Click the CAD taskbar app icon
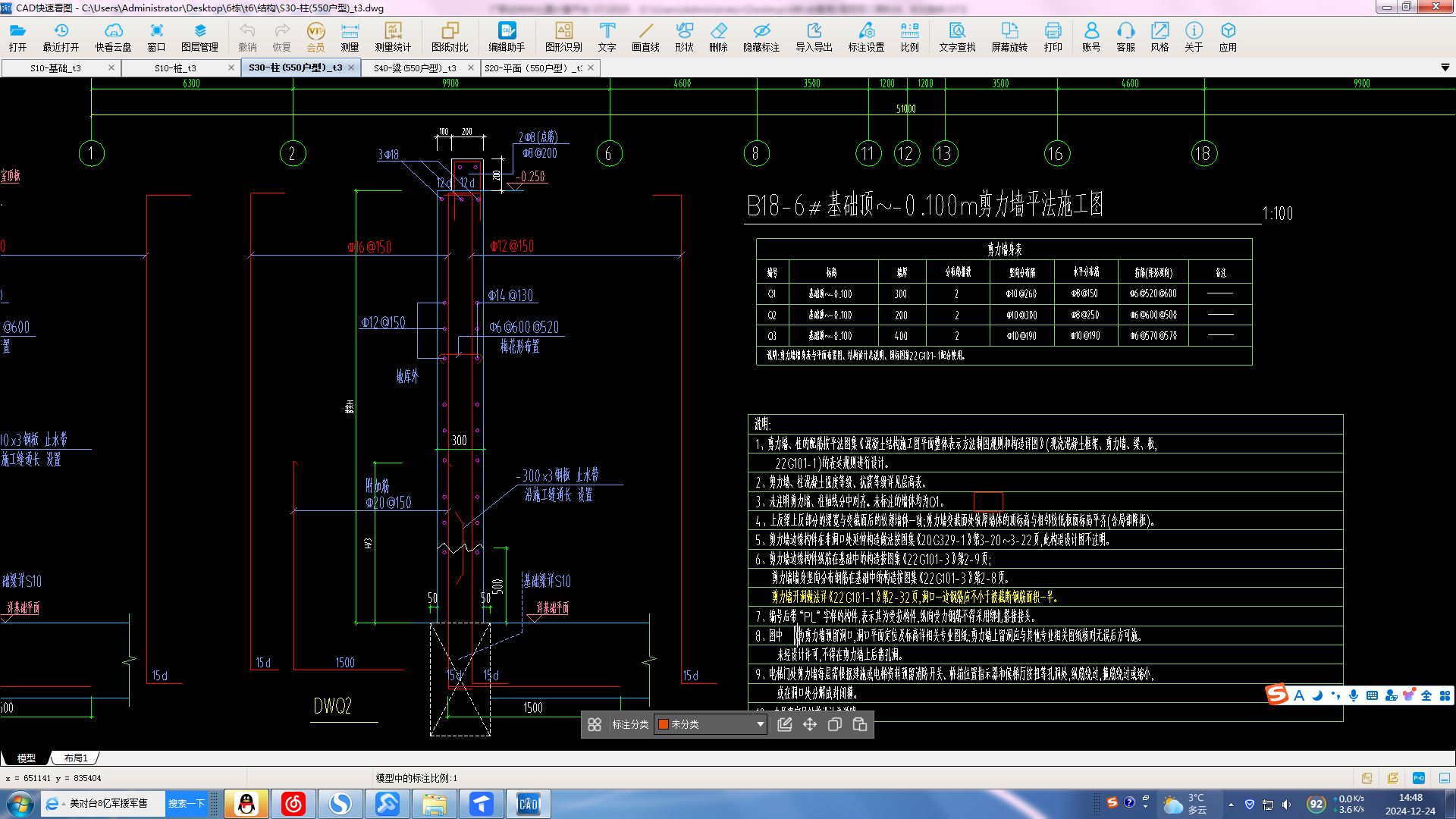The width and height of the screenshot is (1456, 819). point(529,804)
